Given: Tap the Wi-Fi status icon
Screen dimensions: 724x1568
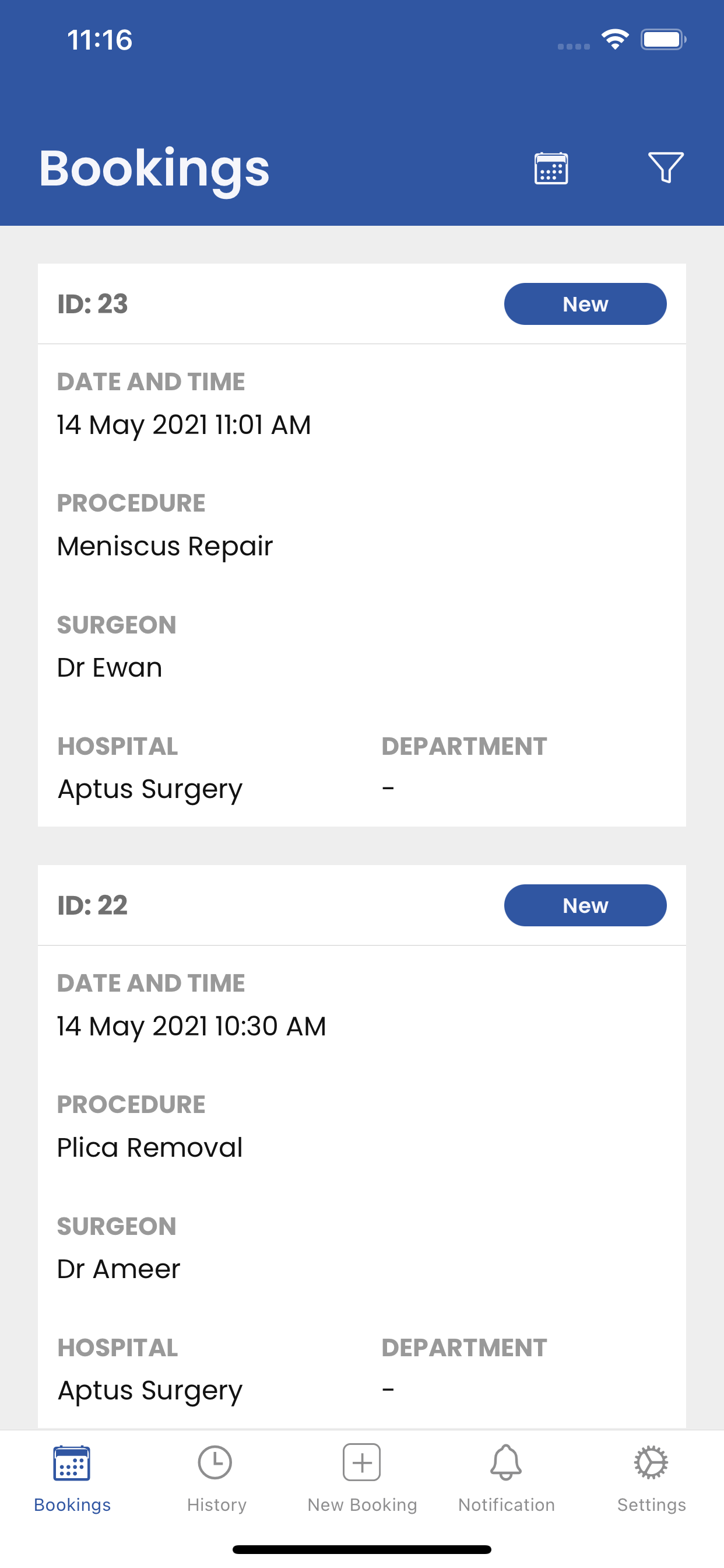Looking at the screenshot, I should pyautogui.click(x=615, y=40).
